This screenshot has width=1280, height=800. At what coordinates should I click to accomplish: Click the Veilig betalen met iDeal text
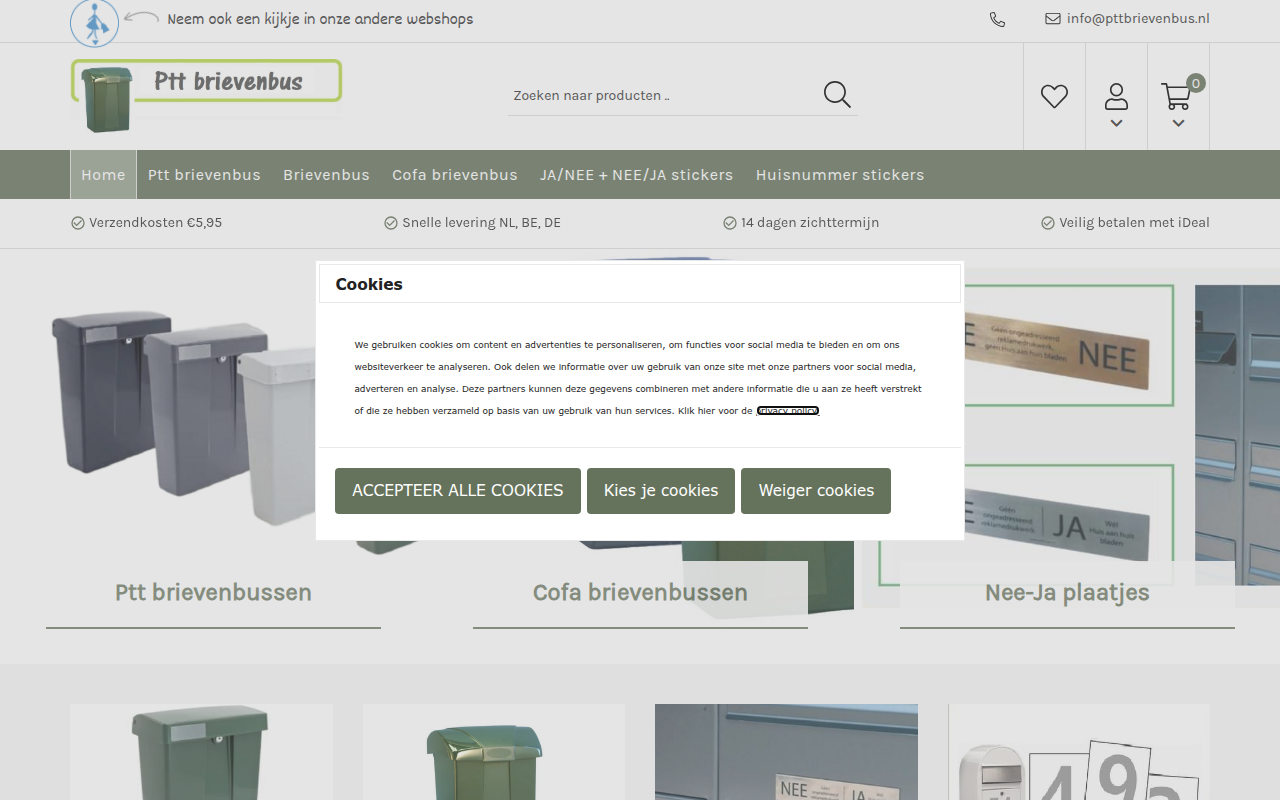point(1135,223)
